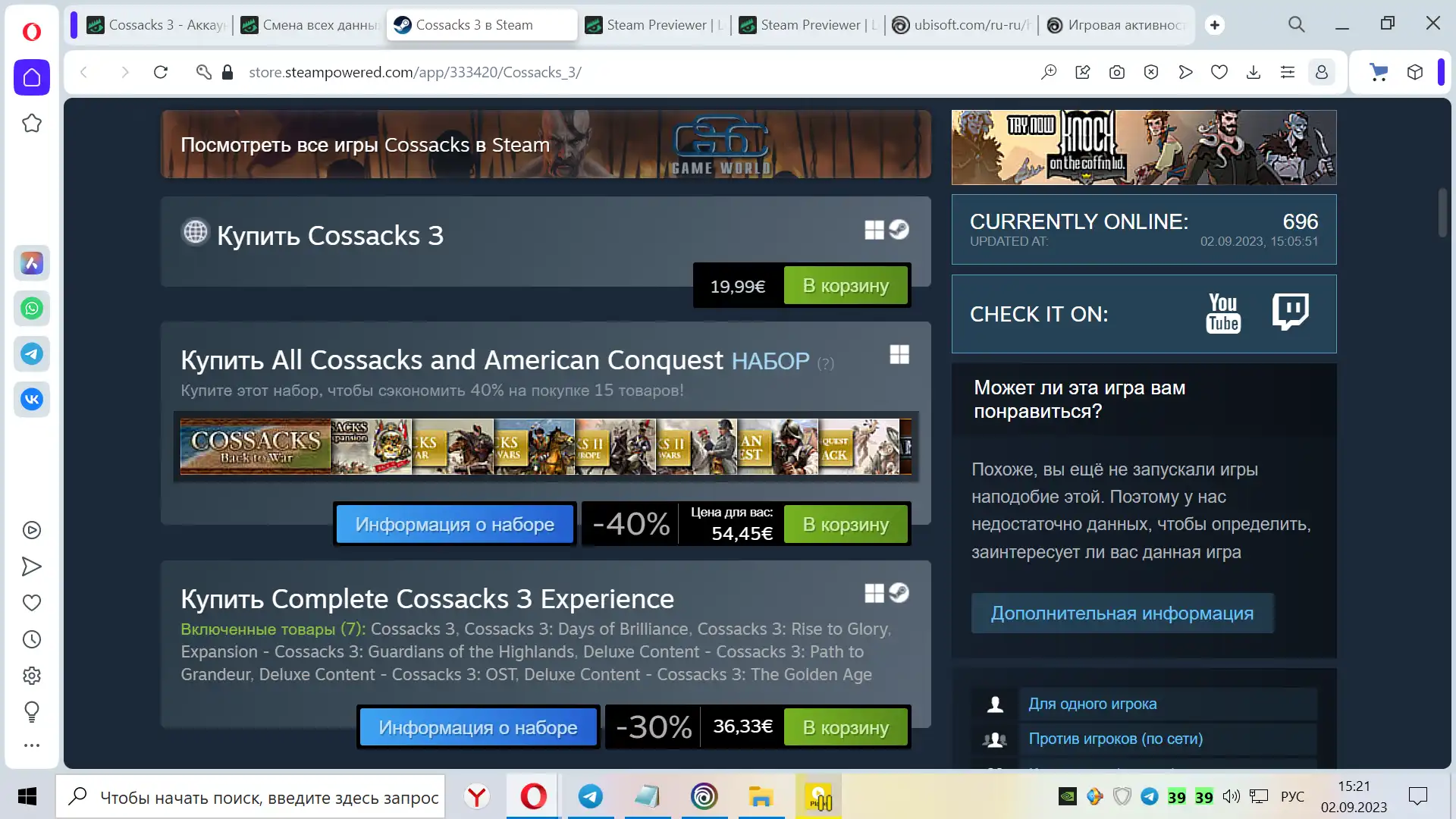Open WhatsApp in Opera sidebar
The height and width of the screenshot is (819, 1456).
pyautogui.click(x=32, y=309)
